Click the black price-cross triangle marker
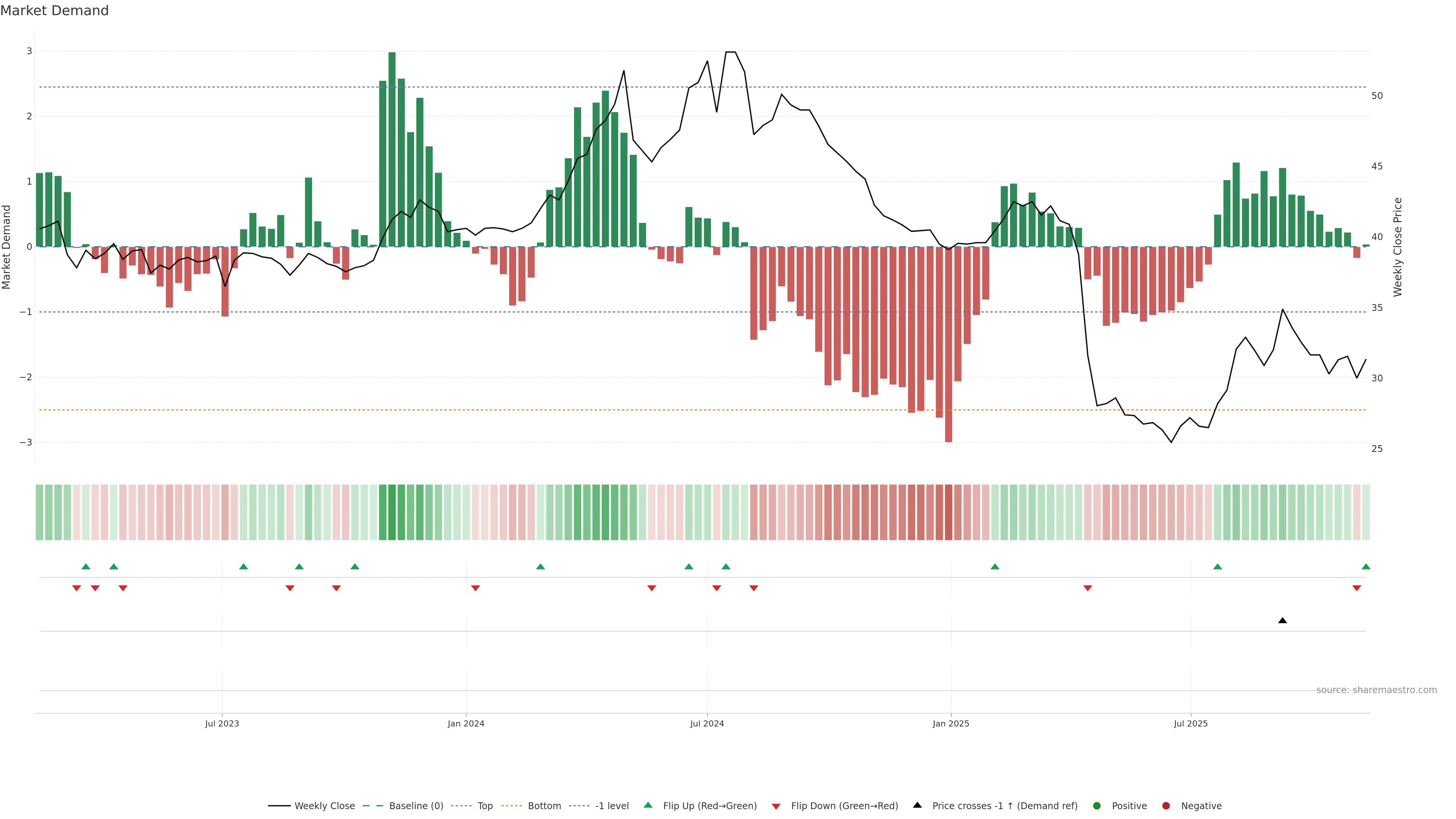This screenshot has width=1456, height=819. coord(1282,621)
